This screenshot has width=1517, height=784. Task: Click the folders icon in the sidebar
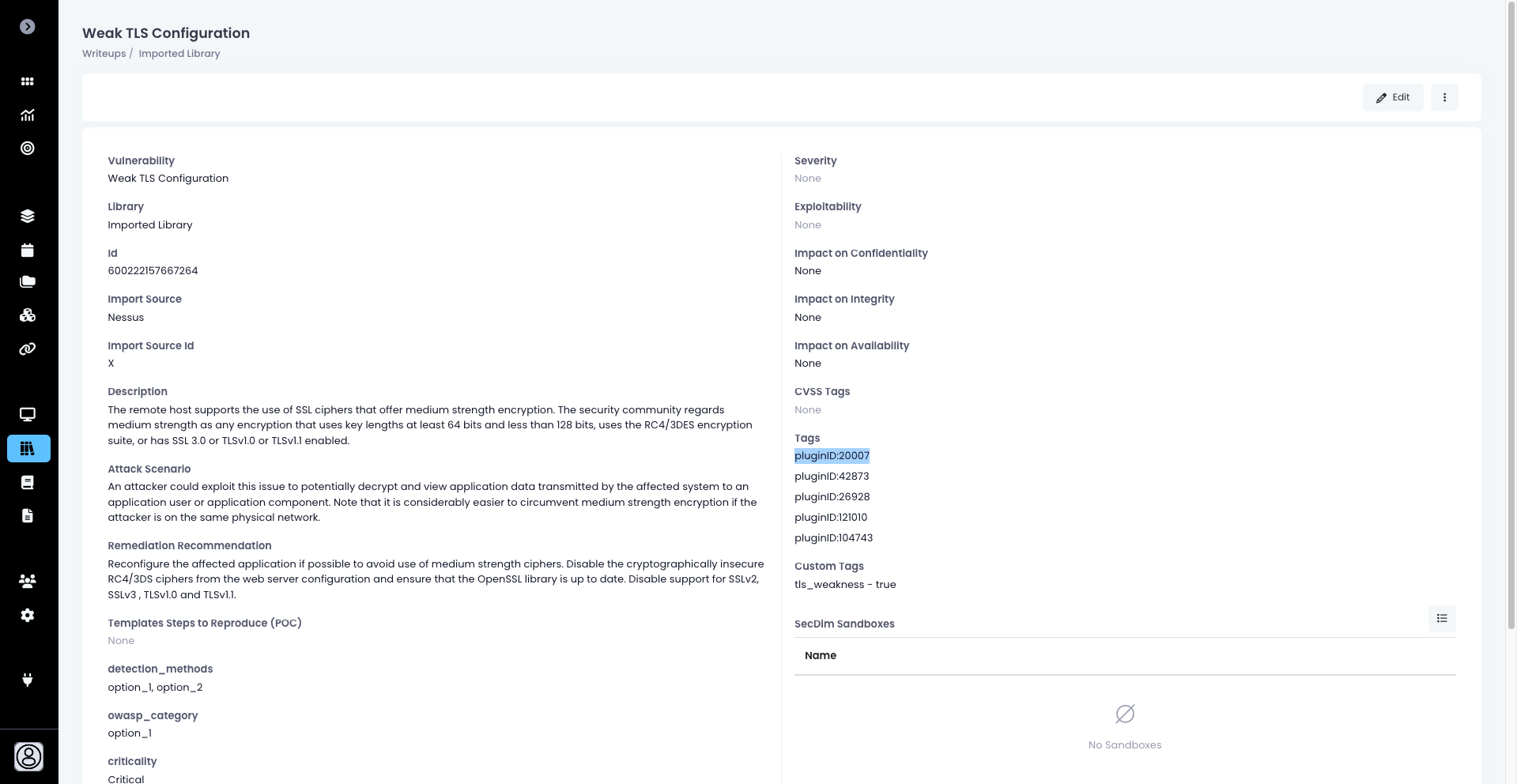[x=28, y=282]
